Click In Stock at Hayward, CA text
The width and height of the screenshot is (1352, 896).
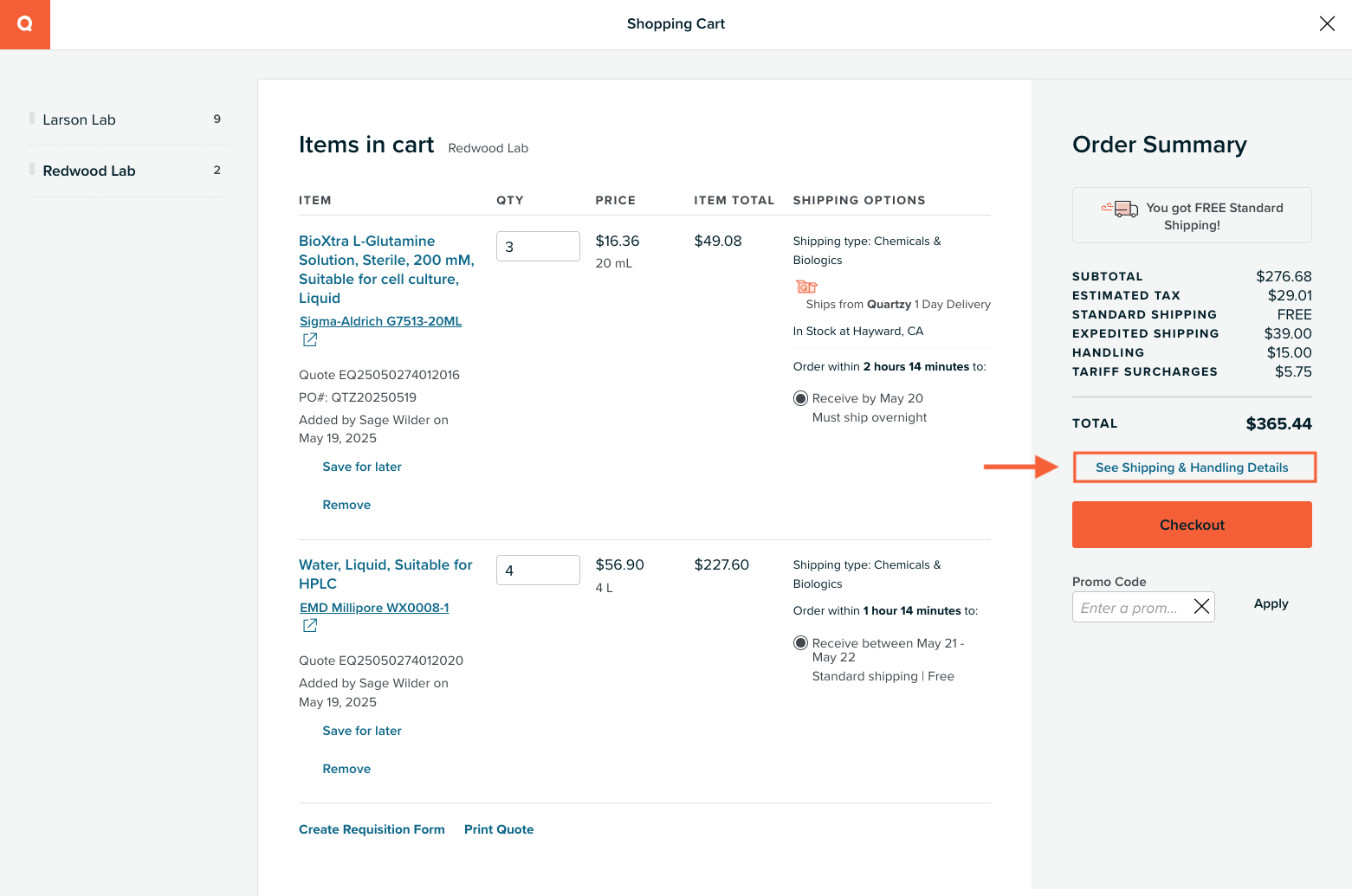pyautogui.click(x=858, y=331)
